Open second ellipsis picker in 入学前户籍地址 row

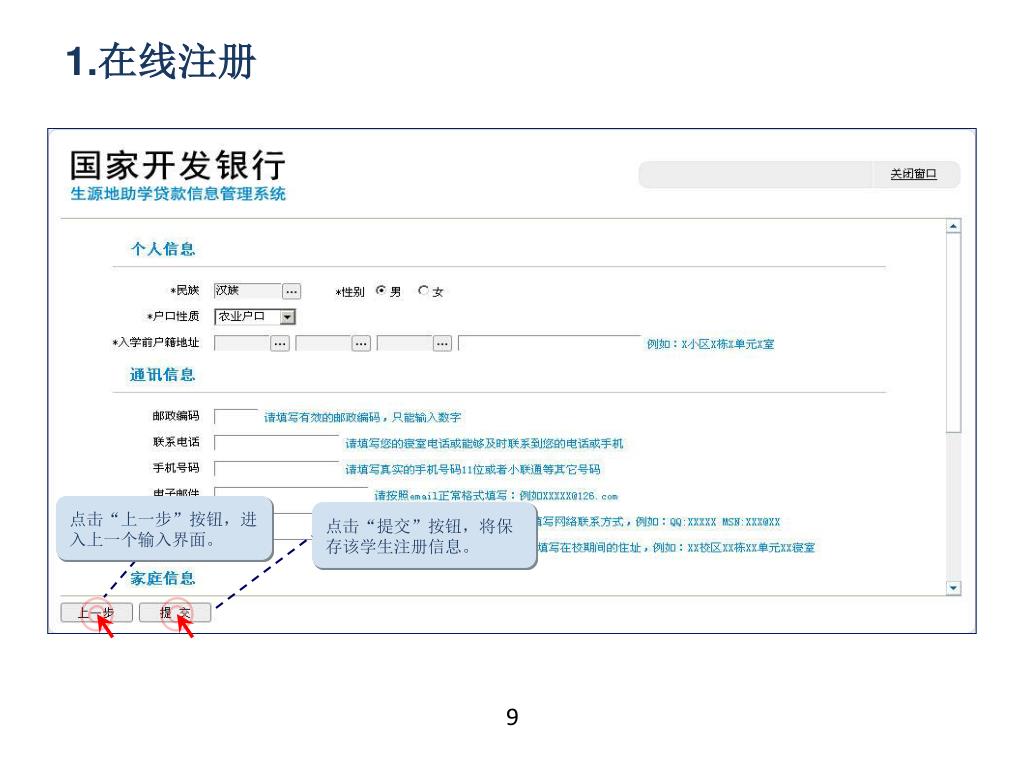tap(361, 344)
